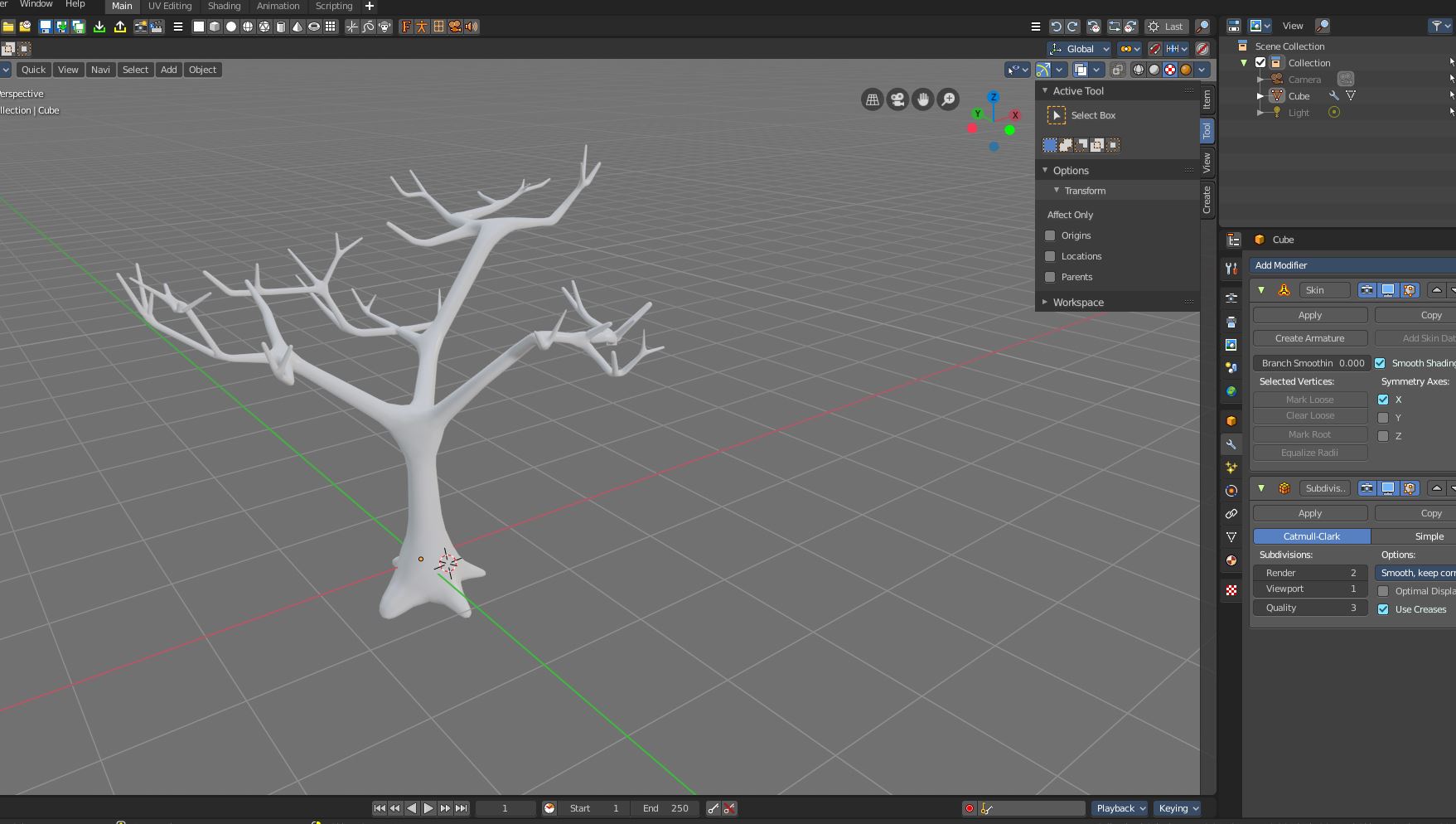Add a cone primitive from the toolbar
Screen dimensions: 1456x824
pyautogui.click(x=297, y=27)
